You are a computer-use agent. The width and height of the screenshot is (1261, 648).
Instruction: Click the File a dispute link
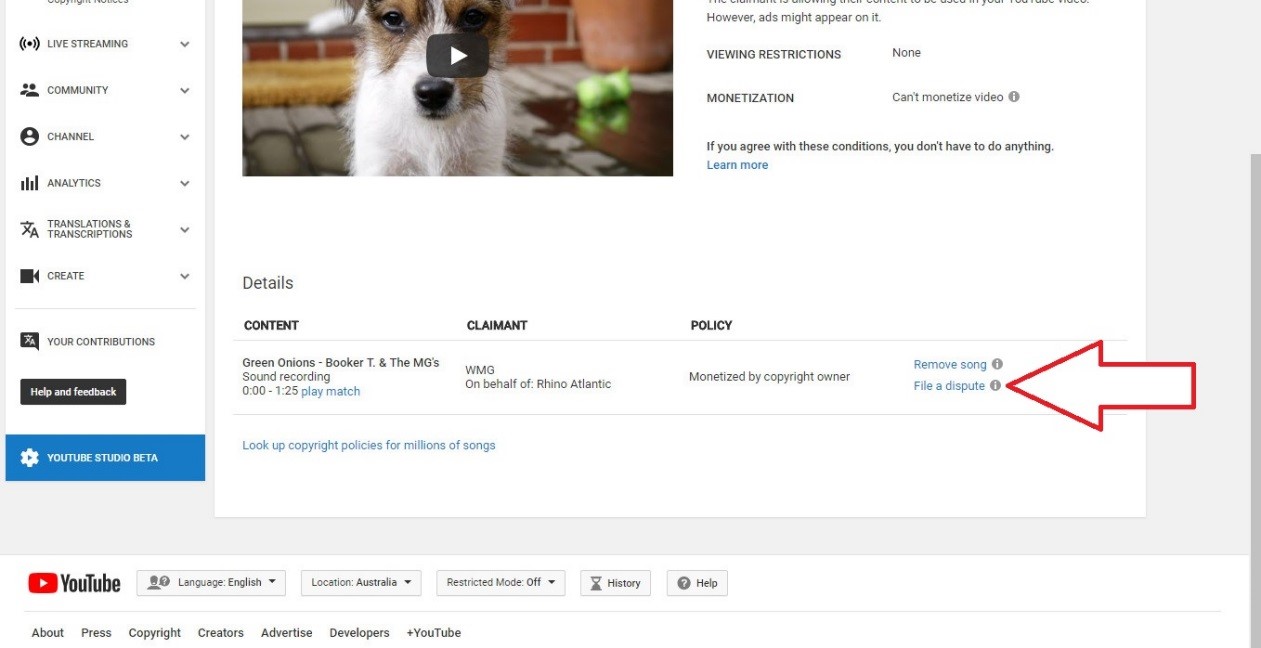tap(949, 386)
